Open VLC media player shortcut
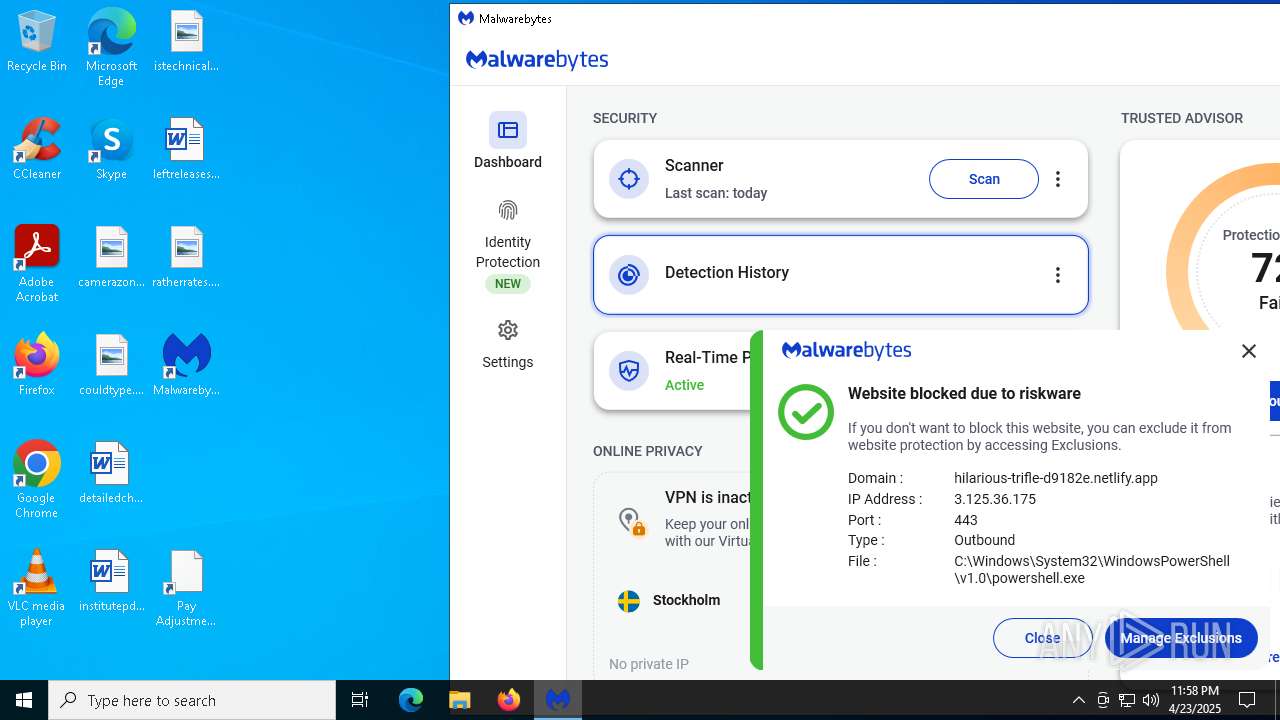The height and width of the screenshot is (720, 1280). [37, 588]
